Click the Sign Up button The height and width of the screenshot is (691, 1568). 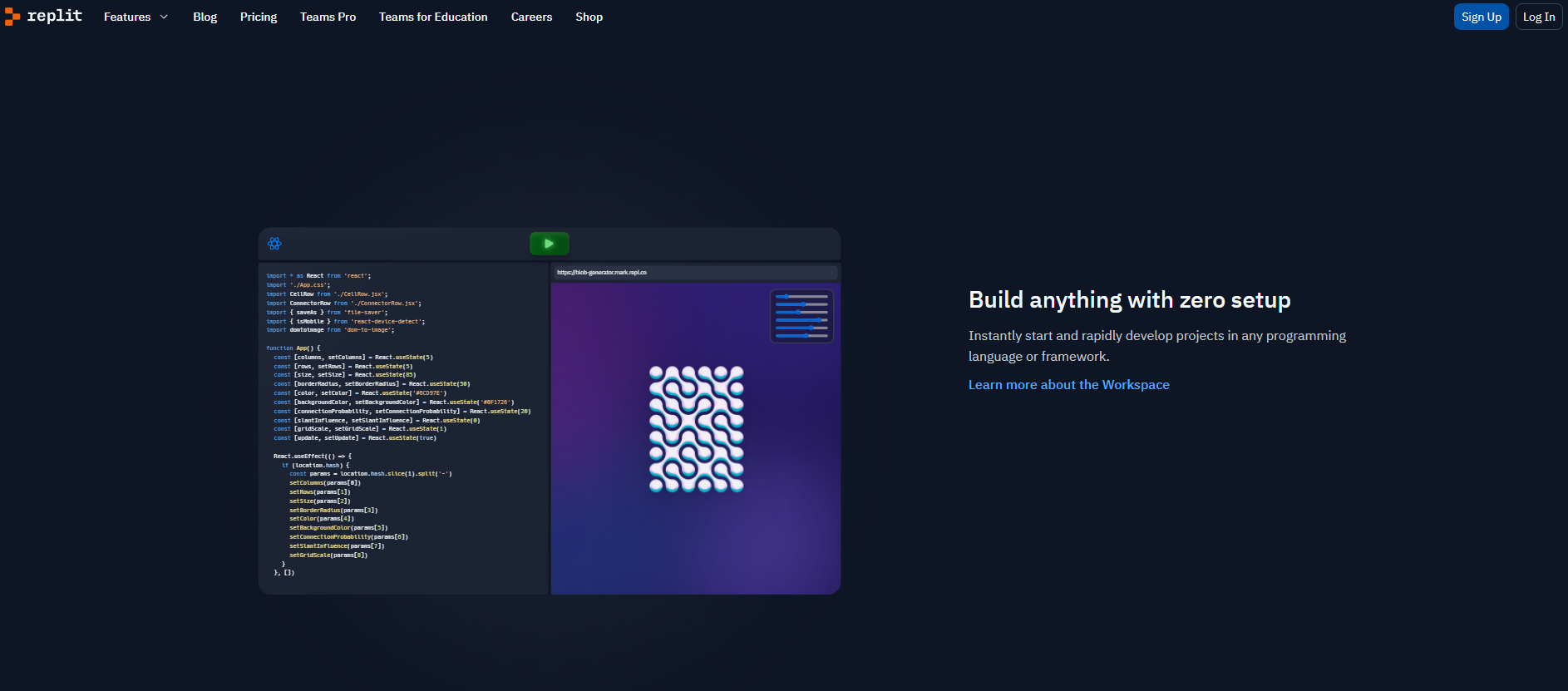1481,17
